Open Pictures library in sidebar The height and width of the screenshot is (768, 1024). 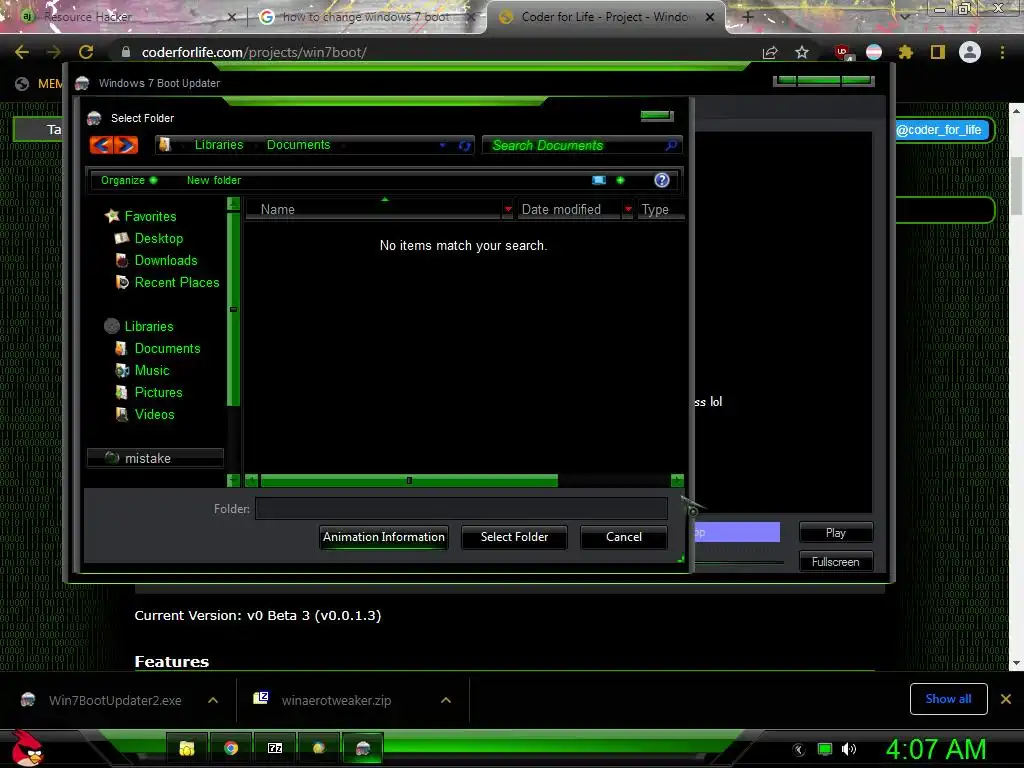click(159, 392)
